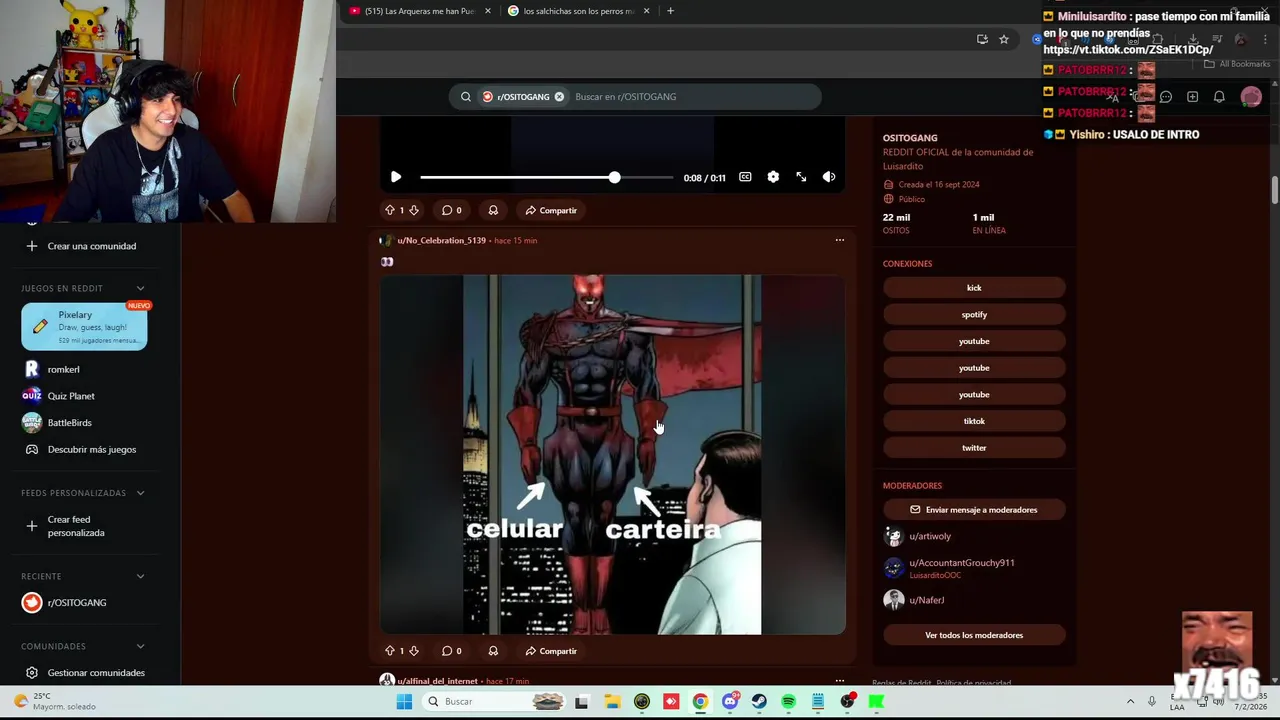Open the Pixelary game card

click(x=84, y=327)
